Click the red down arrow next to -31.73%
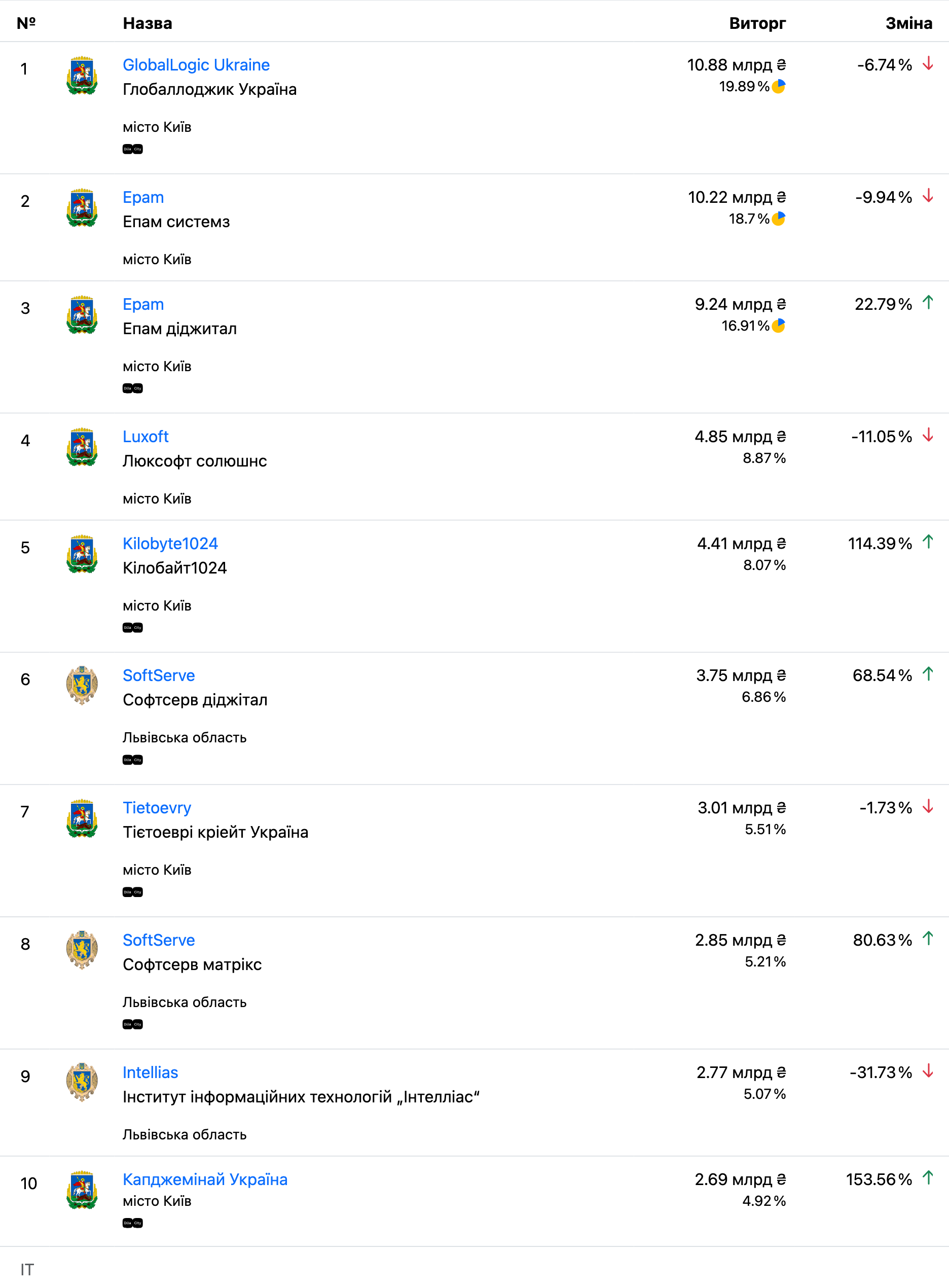Viewport: 949px width, 1288px height. coord(928,1071)
